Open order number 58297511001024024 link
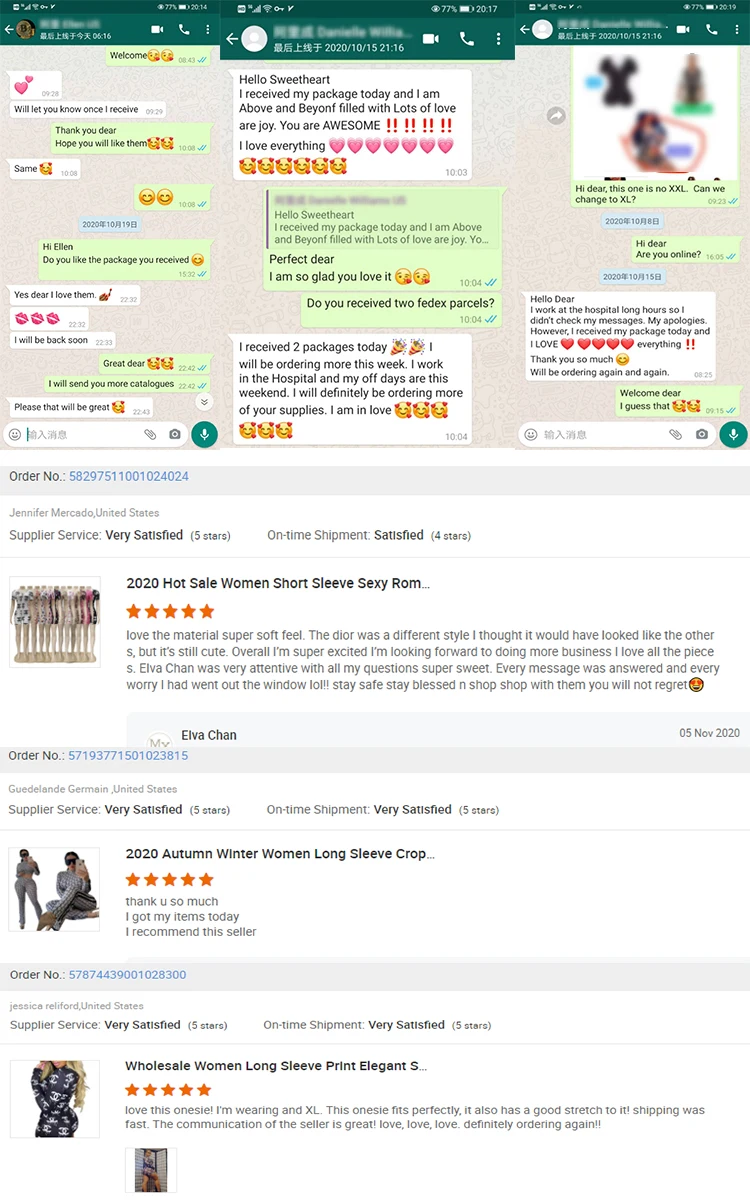 [128, 476]
